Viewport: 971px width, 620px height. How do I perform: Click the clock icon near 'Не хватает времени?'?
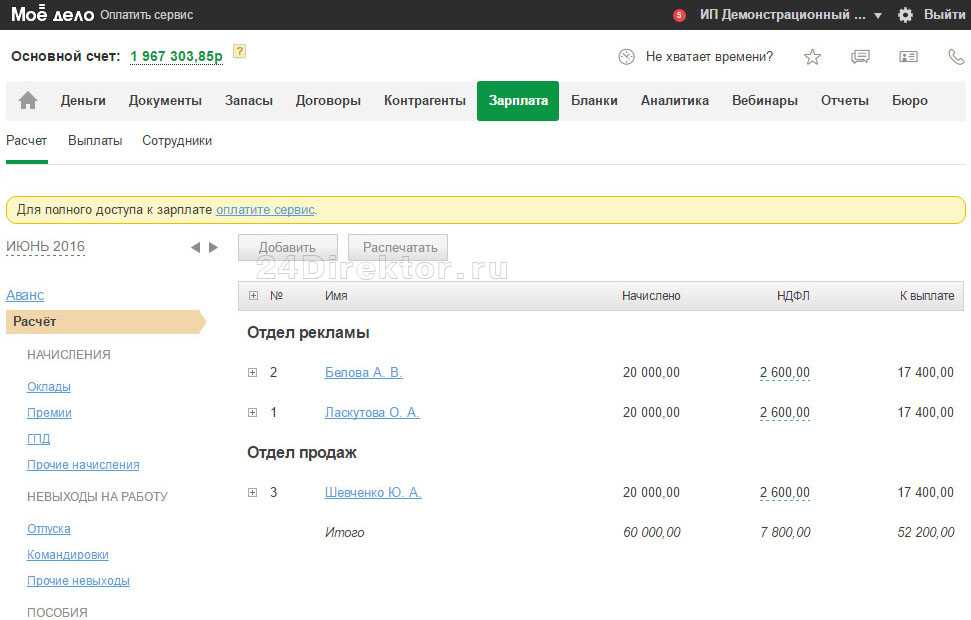[626, 57]
